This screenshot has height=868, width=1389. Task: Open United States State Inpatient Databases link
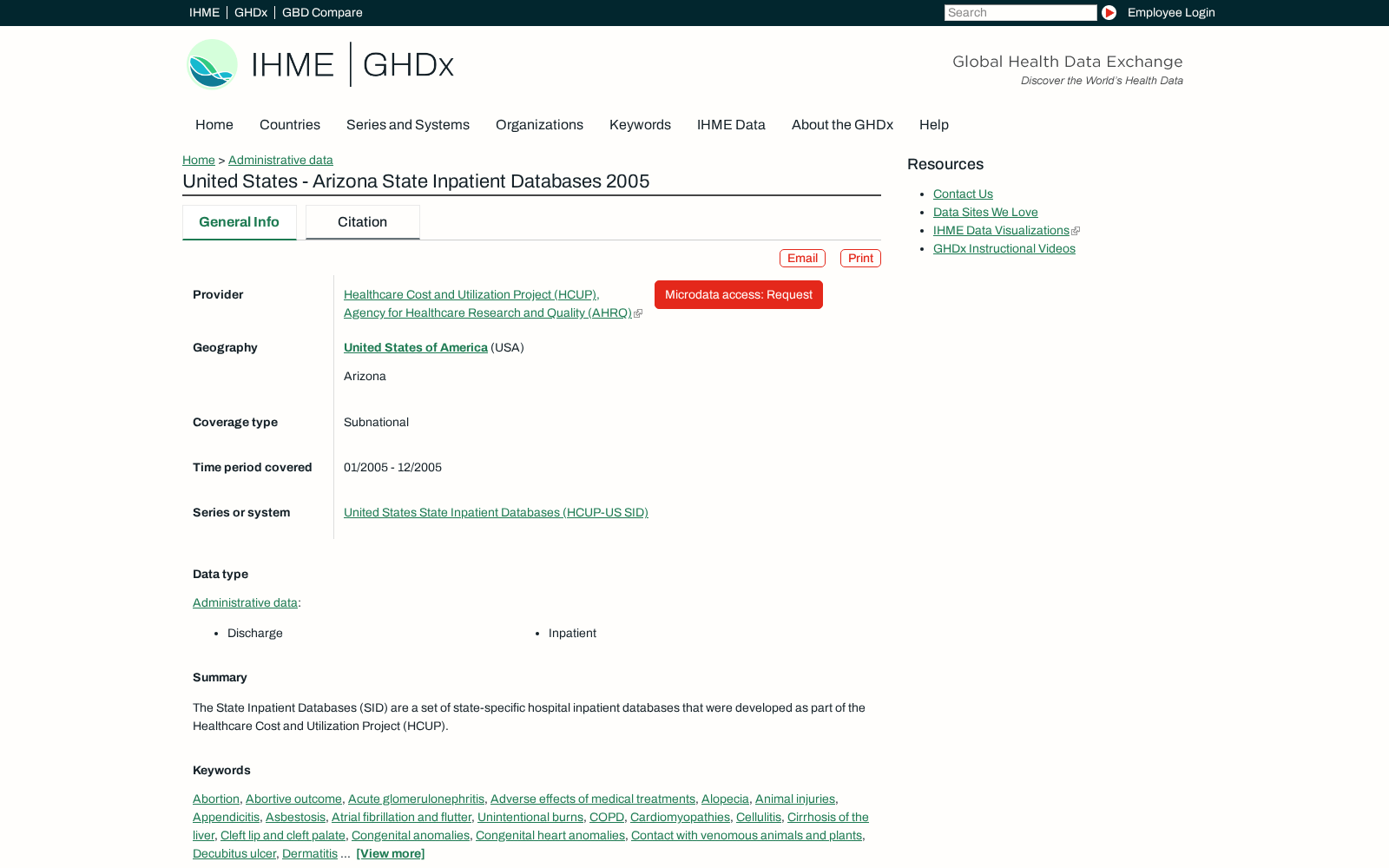496,513
